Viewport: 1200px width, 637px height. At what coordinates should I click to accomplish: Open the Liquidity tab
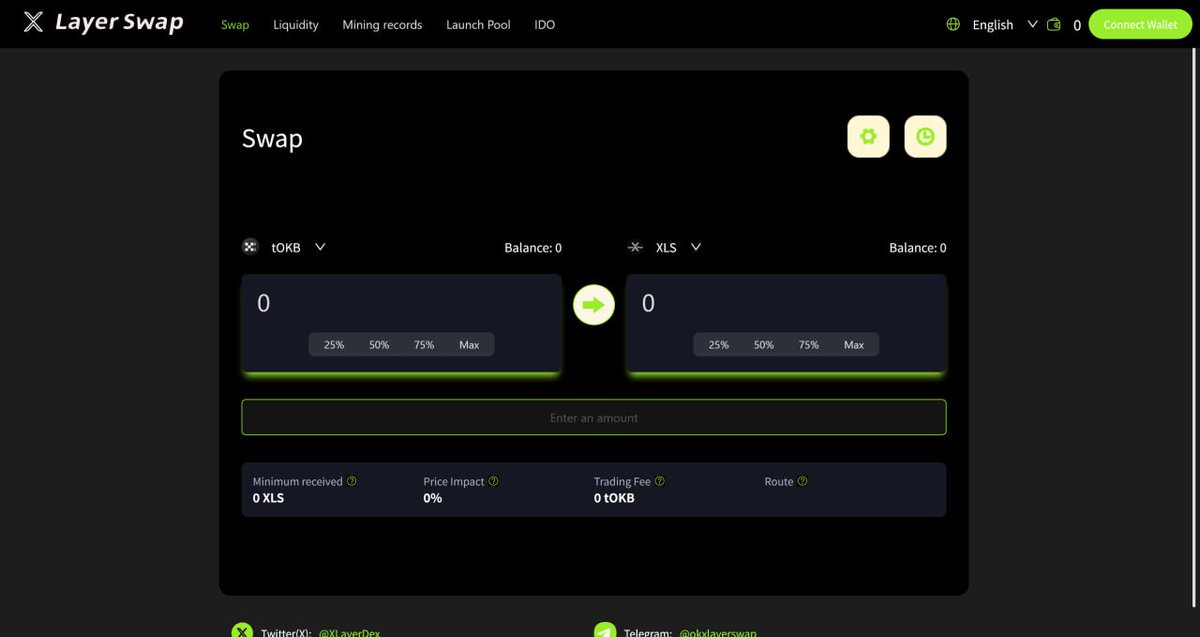tap(296, 24)
